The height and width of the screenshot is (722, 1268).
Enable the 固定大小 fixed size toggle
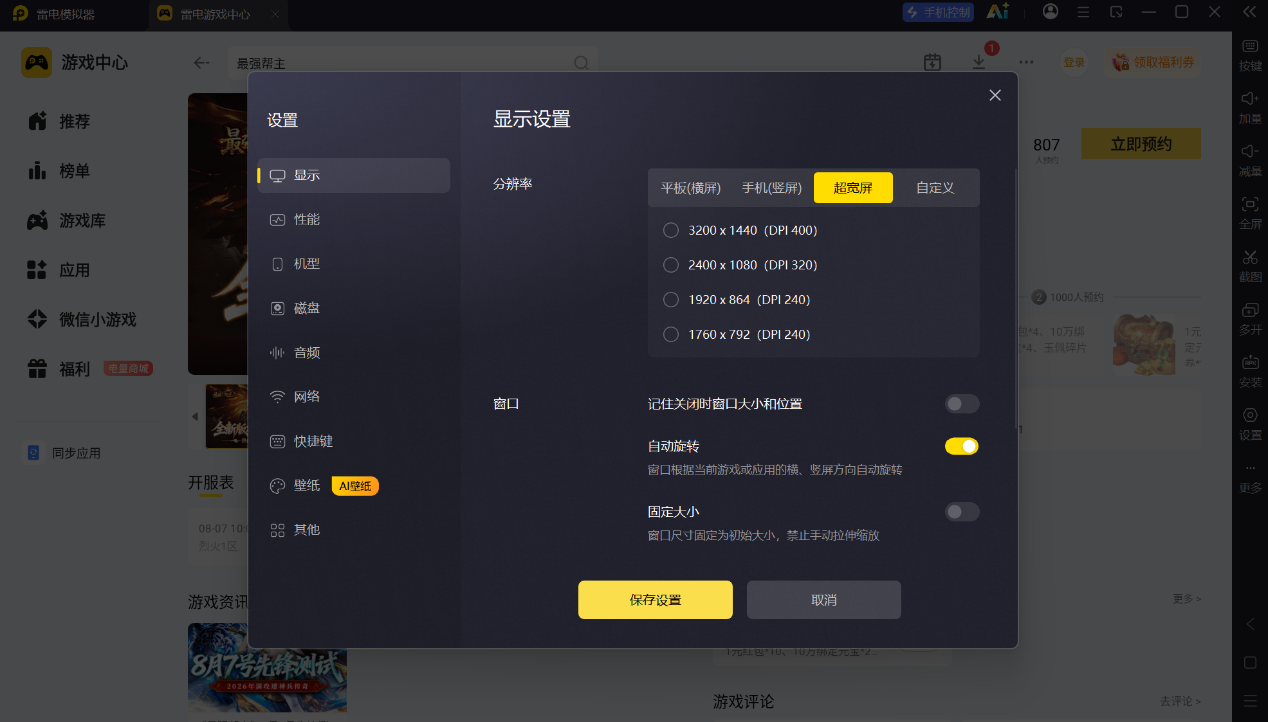[x=962, y=512]
